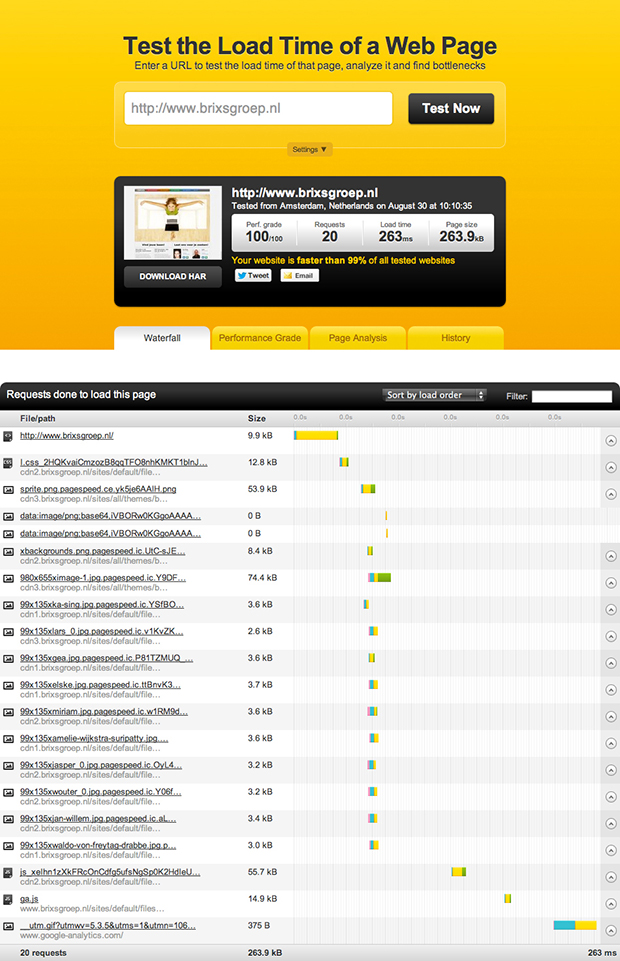Click the CSS file icon for l.css row
The width and height of the screenshot is (620, 961).
8,463
